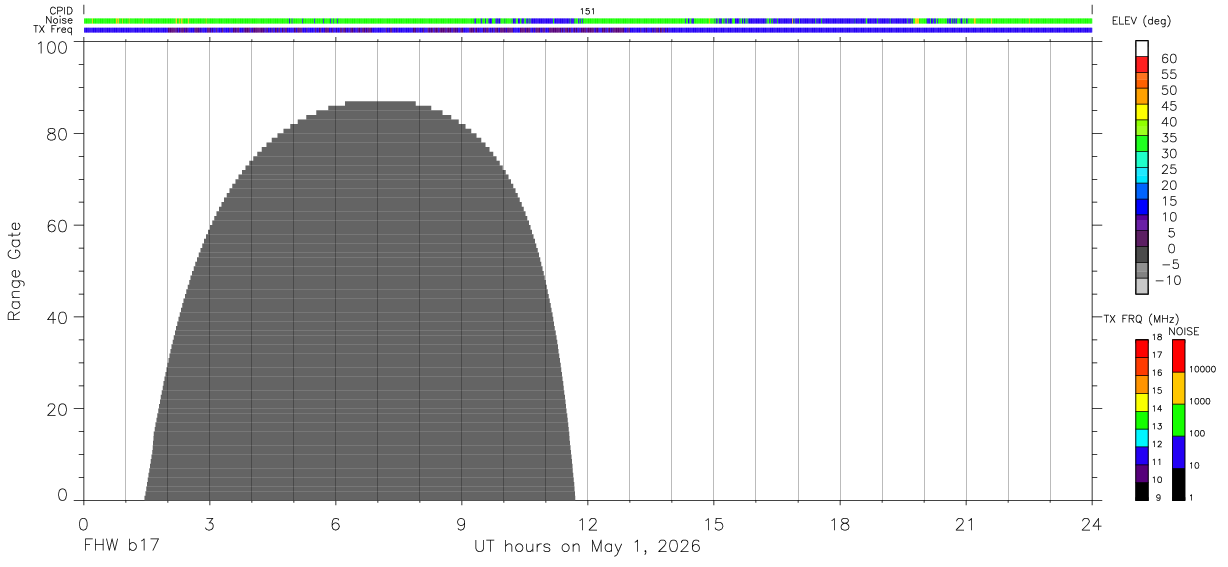Select the orange NOISE swatch between 1000 and 10000

pyautogui.click(x=1178, y=388)
